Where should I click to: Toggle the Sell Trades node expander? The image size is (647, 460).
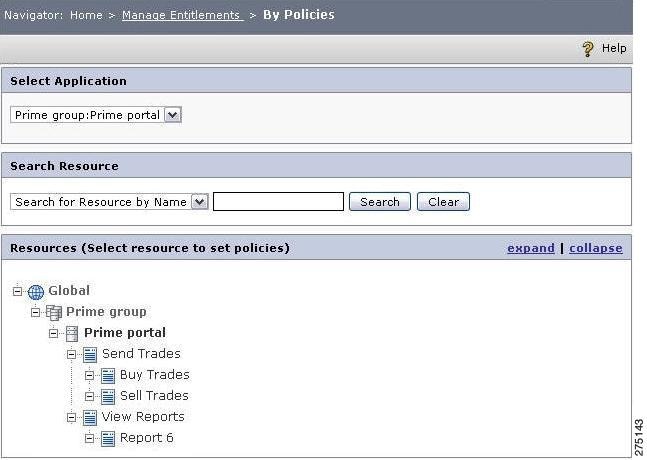[x=90, y=396]
